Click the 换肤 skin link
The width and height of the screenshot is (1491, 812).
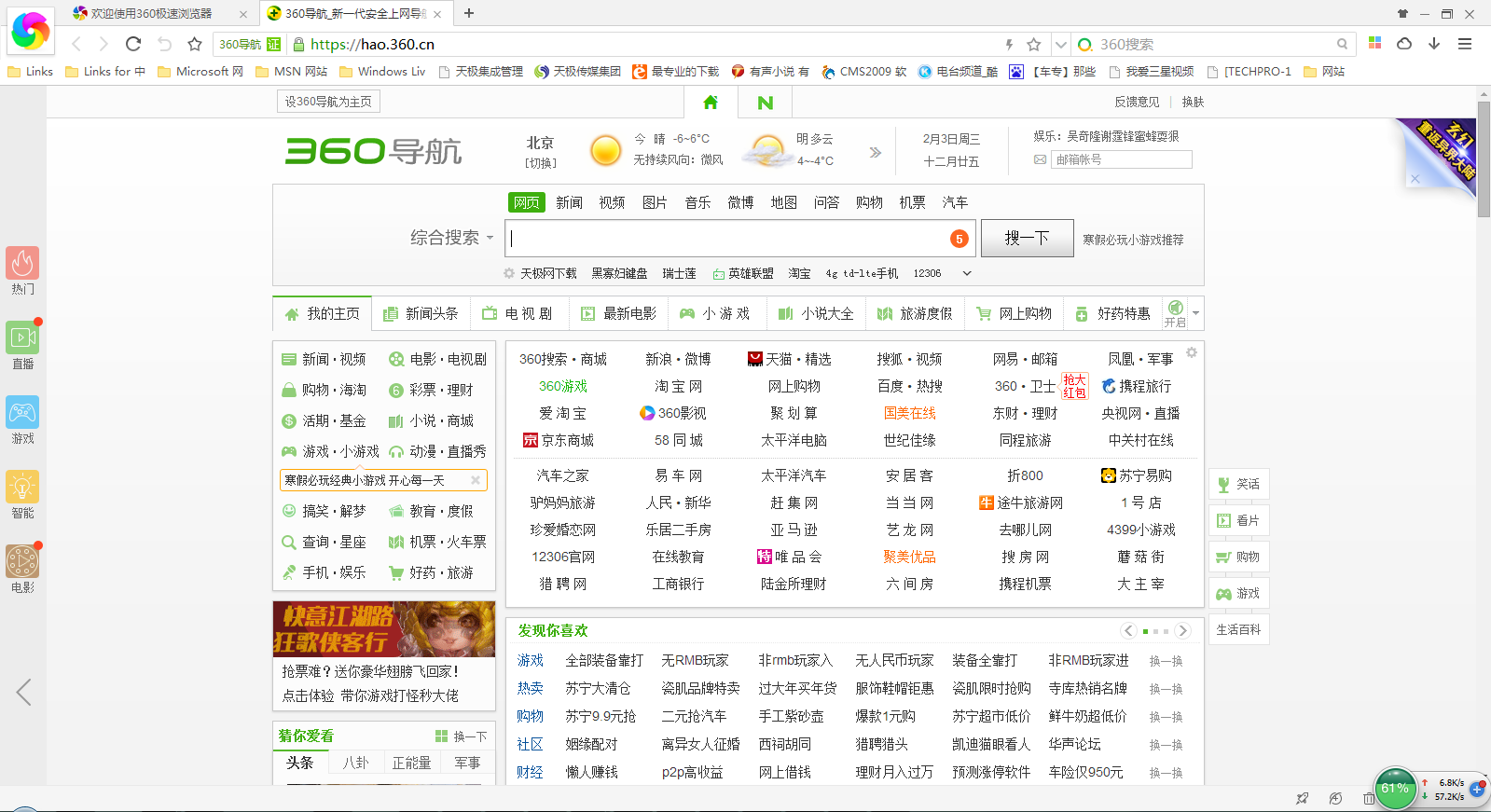tap(1193, 102)
